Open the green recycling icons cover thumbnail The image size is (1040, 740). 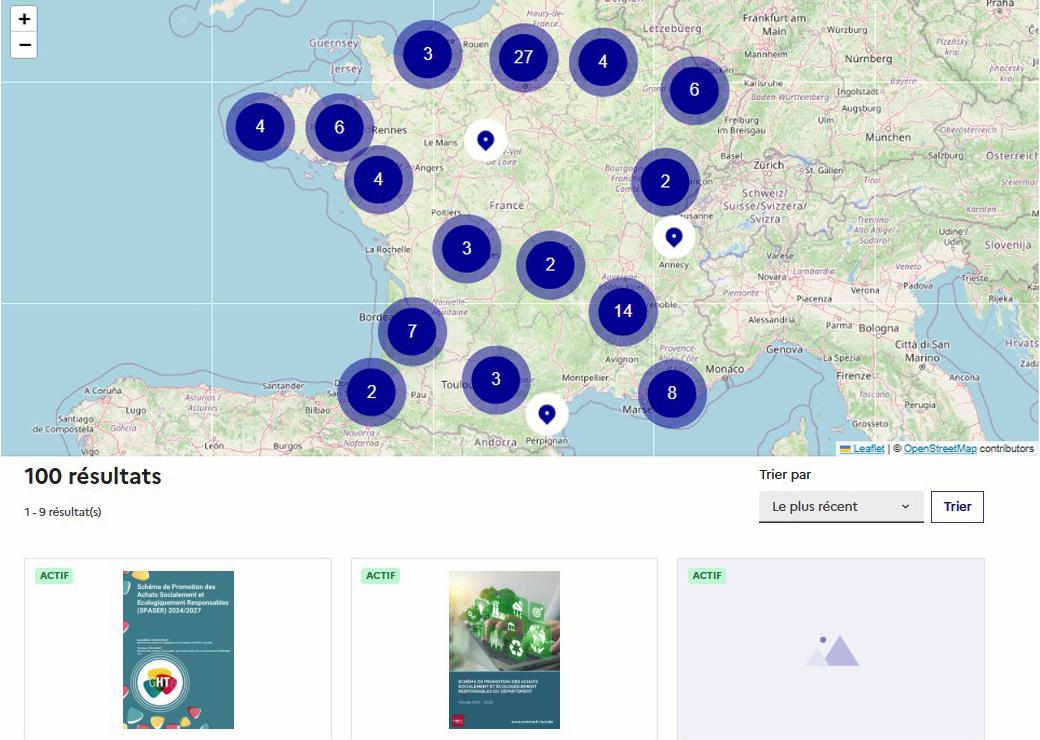504,650
